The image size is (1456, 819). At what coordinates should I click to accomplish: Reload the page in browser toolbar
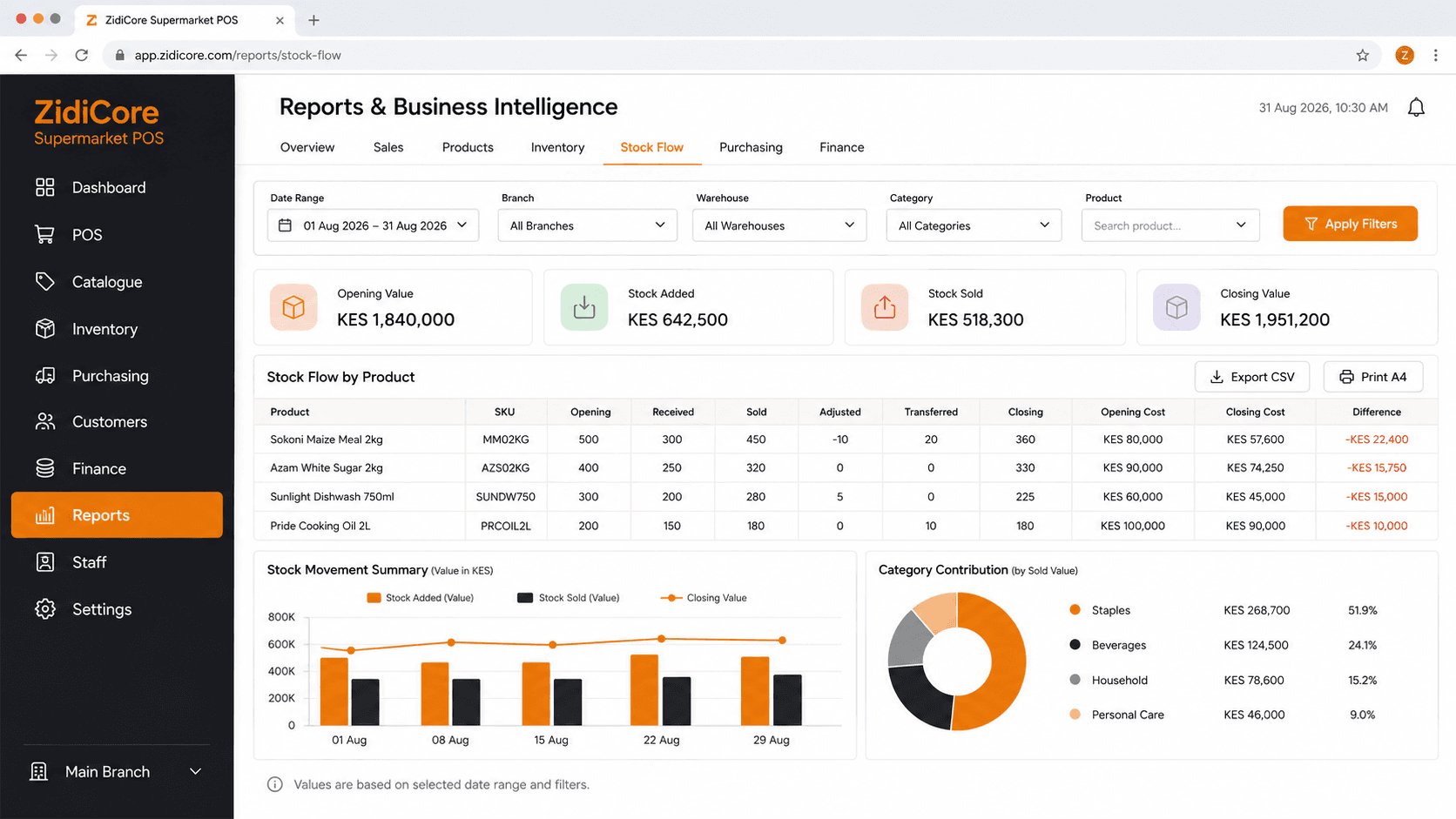[82, 55]
